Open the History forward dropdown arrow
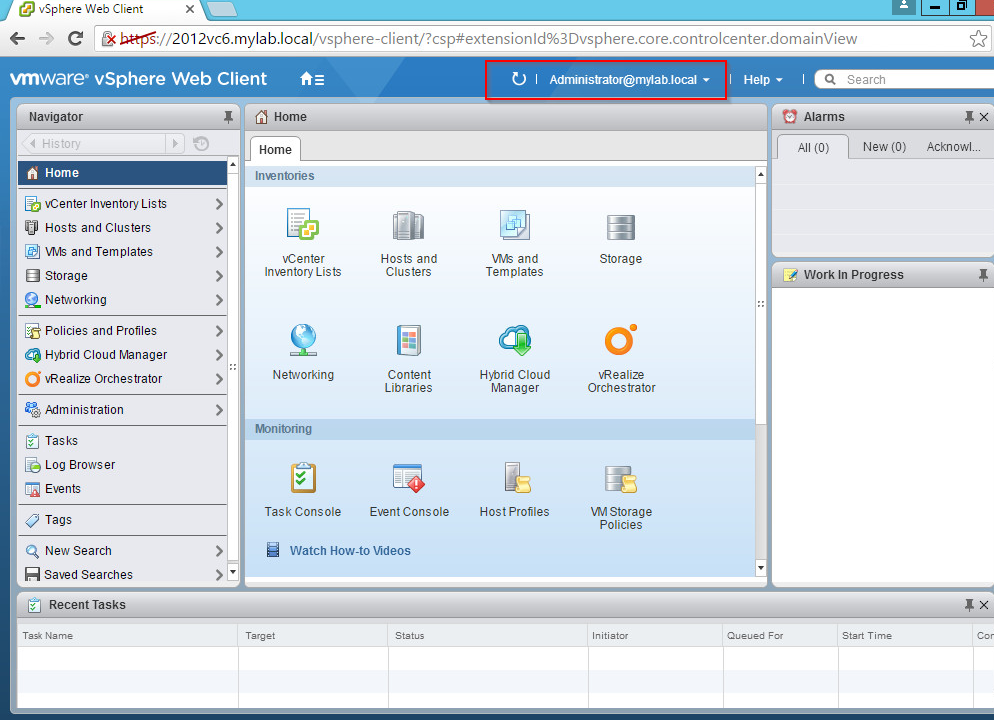Viewport: 994px width, 720px height. point(175,144)
